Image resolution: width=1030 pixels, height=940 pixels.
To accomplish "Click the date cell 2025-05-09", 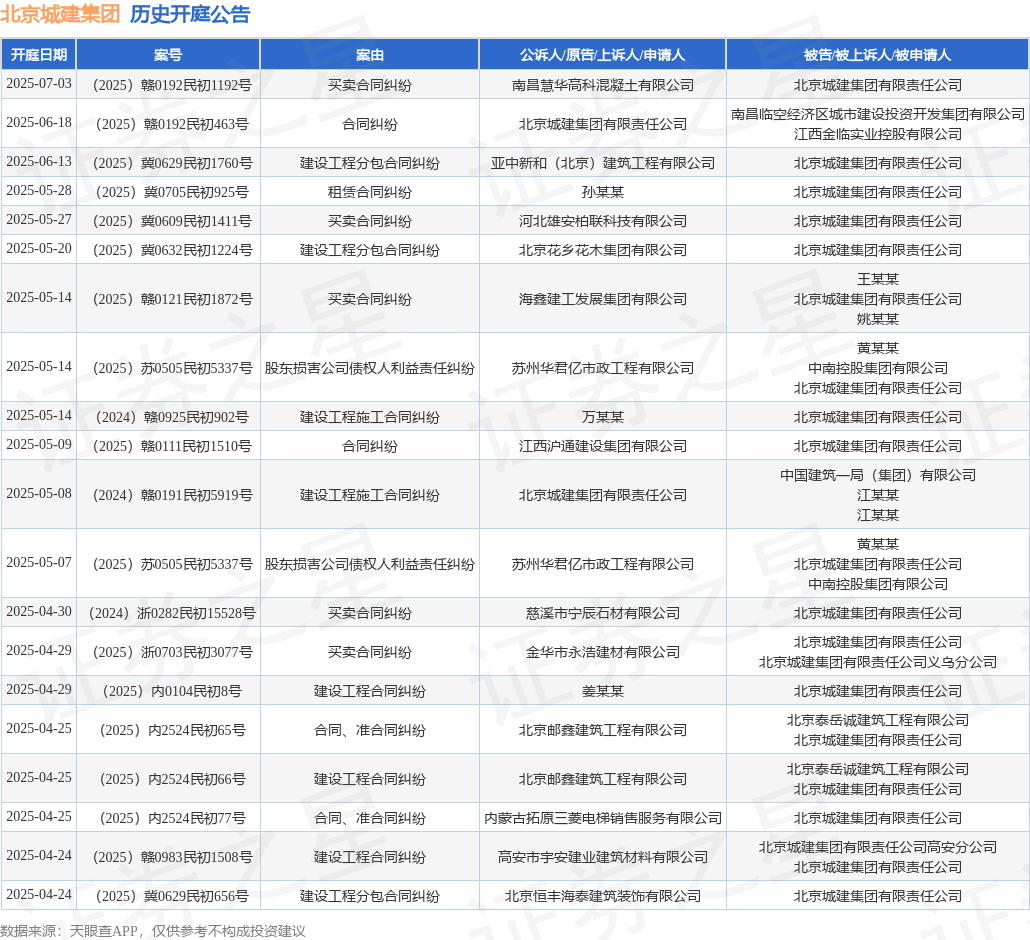I will [x=39, y=445].
